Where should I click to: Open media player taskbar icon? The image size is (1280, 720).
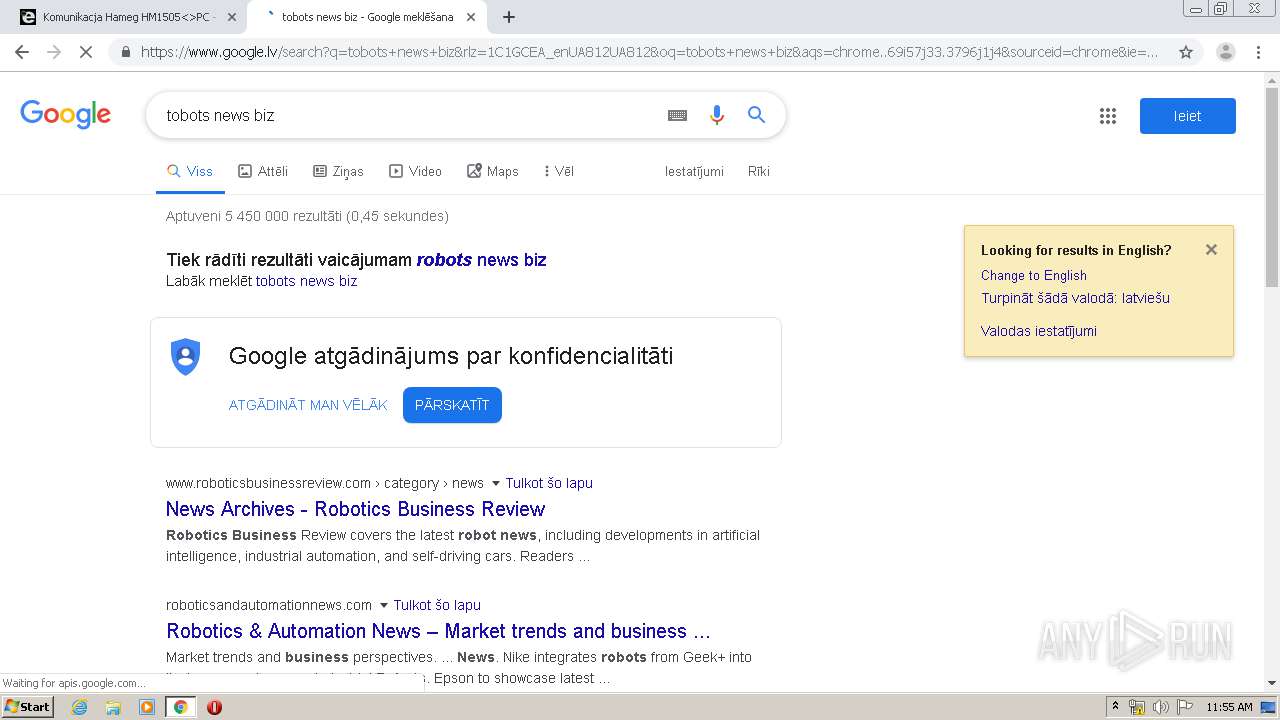147,707
